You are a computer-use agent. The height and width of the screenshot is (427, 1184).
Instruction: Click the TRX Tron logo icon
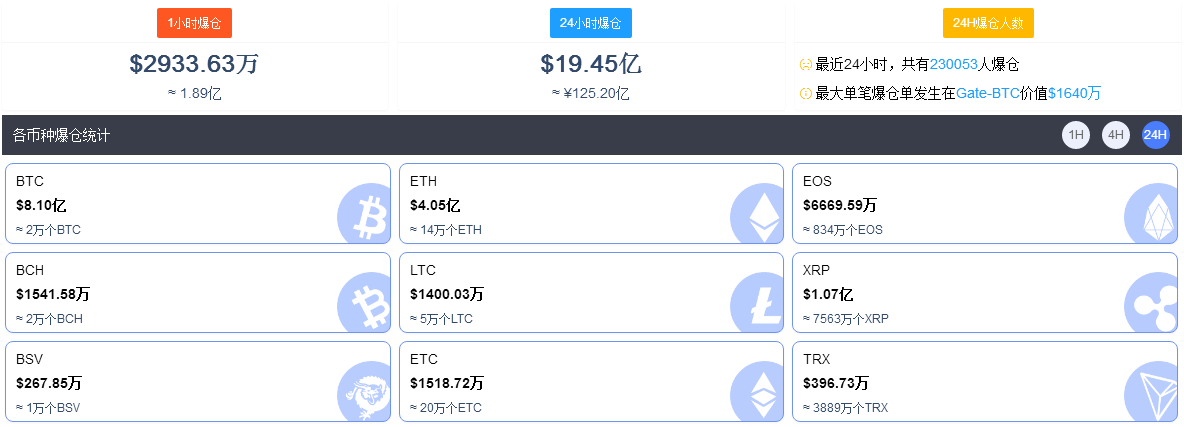coord(1150,391)
